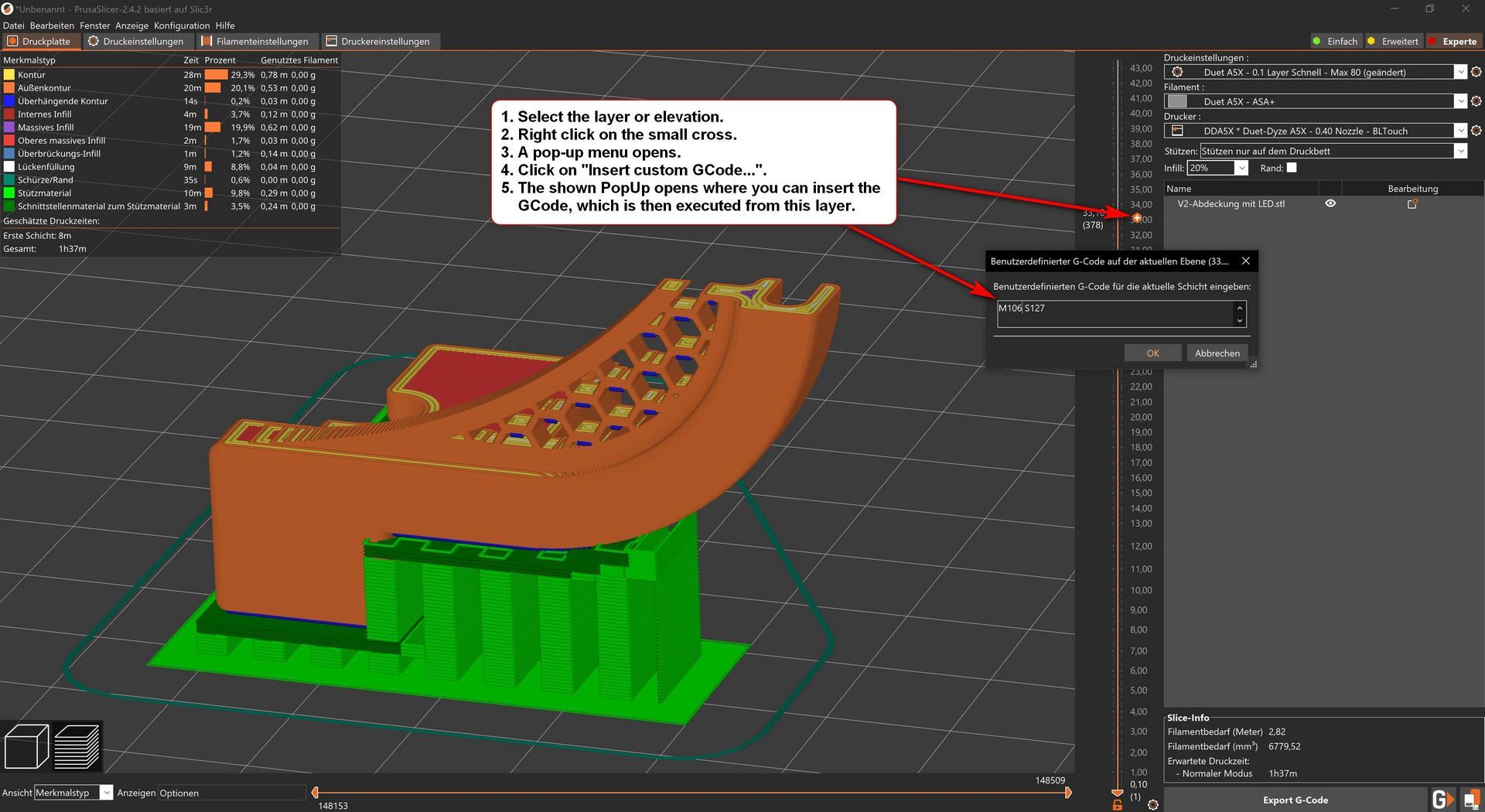Open the Hilfe menu

[225, 26]
